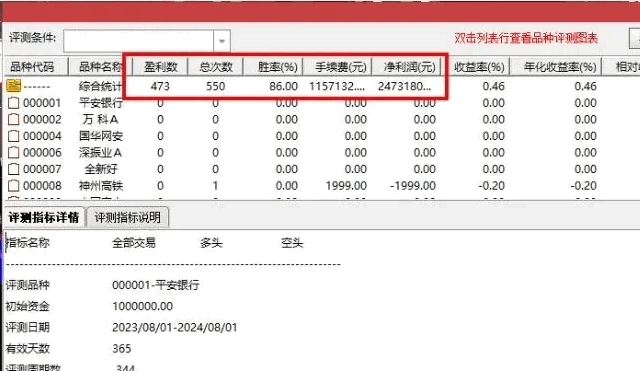The width and height of the screenshot is (640, 371).
Task: Click the 全部交易 column label
Action: [x=134, y=243]
